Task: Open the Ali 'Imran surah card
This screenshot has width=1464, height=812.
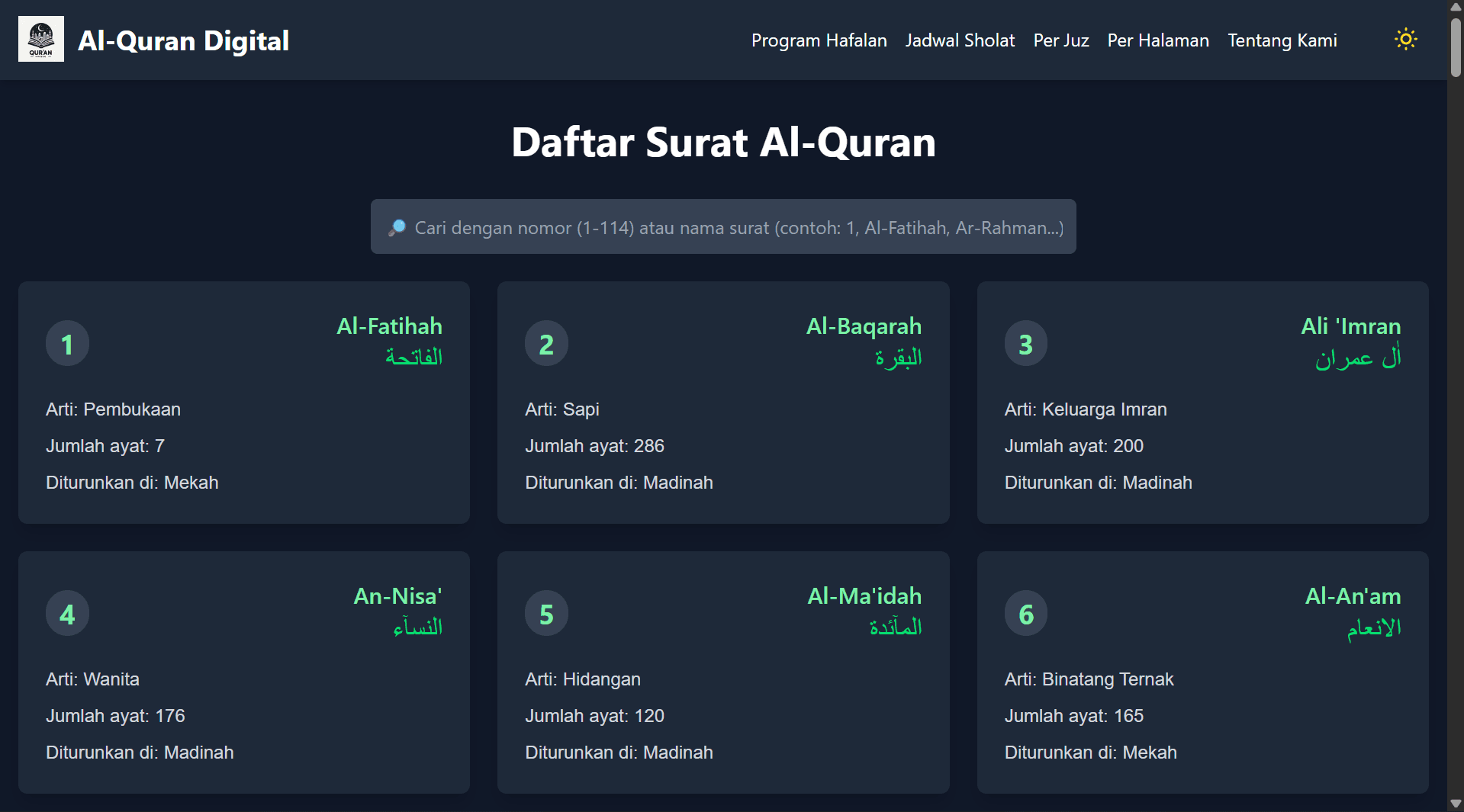Action: (x=1202, y=403)
